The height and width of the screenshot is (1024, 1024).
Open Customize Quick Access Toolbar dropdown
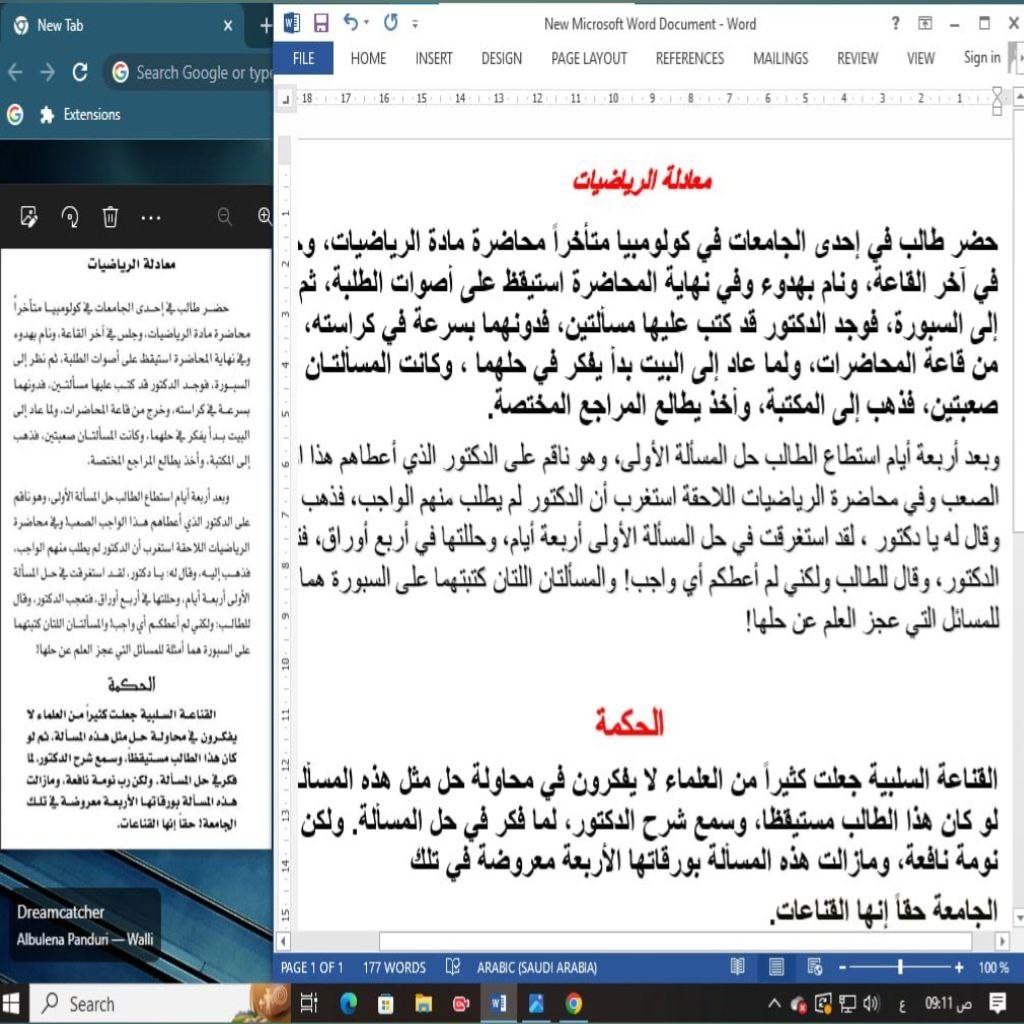tap(415, 24)
